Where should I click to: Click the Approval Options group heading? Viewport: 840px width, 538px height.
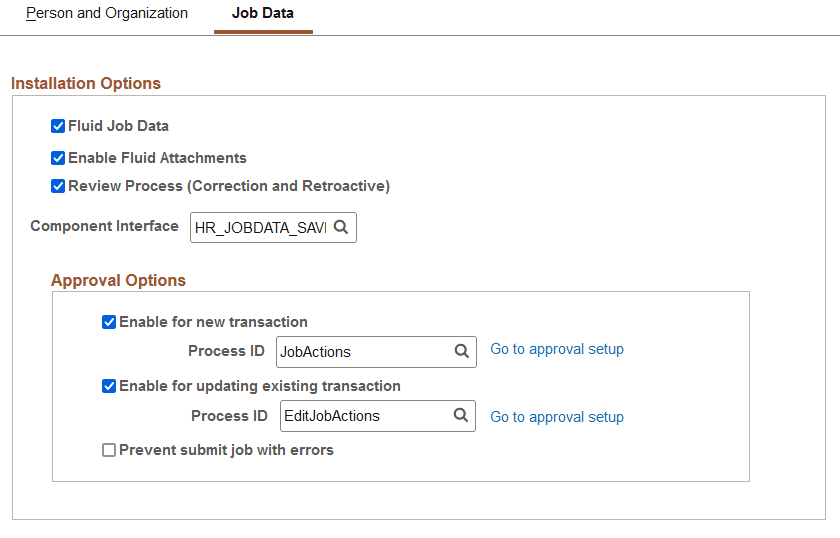(118, 280)
